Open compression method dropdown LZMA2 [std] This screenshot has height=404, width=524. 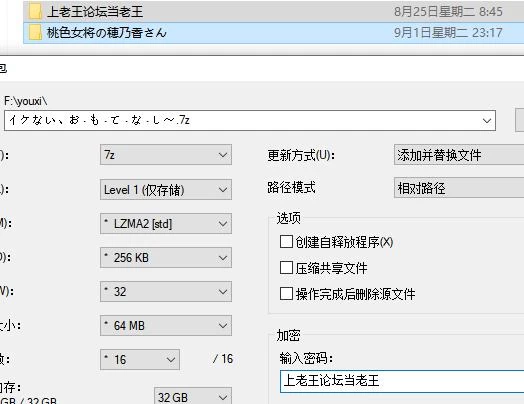[166, 224]
